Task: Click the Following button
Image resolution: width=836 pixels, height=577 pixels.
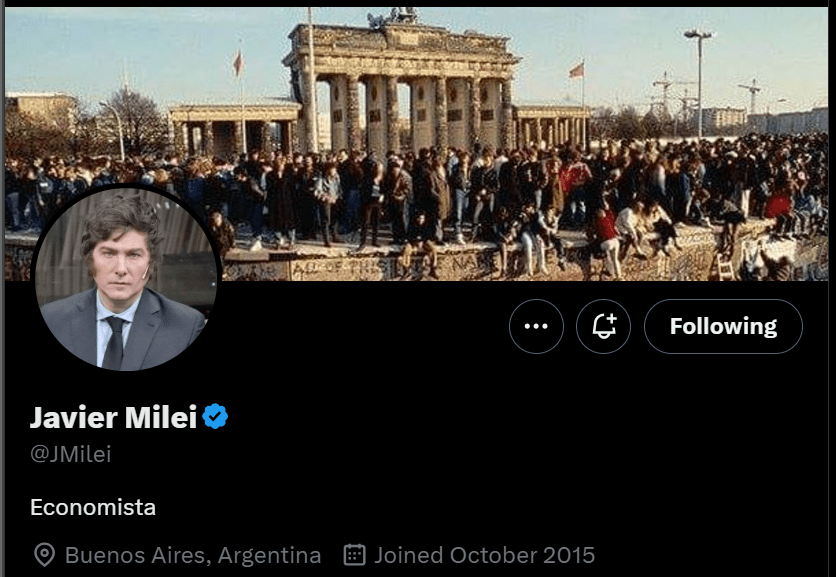Action: point(722,326)
